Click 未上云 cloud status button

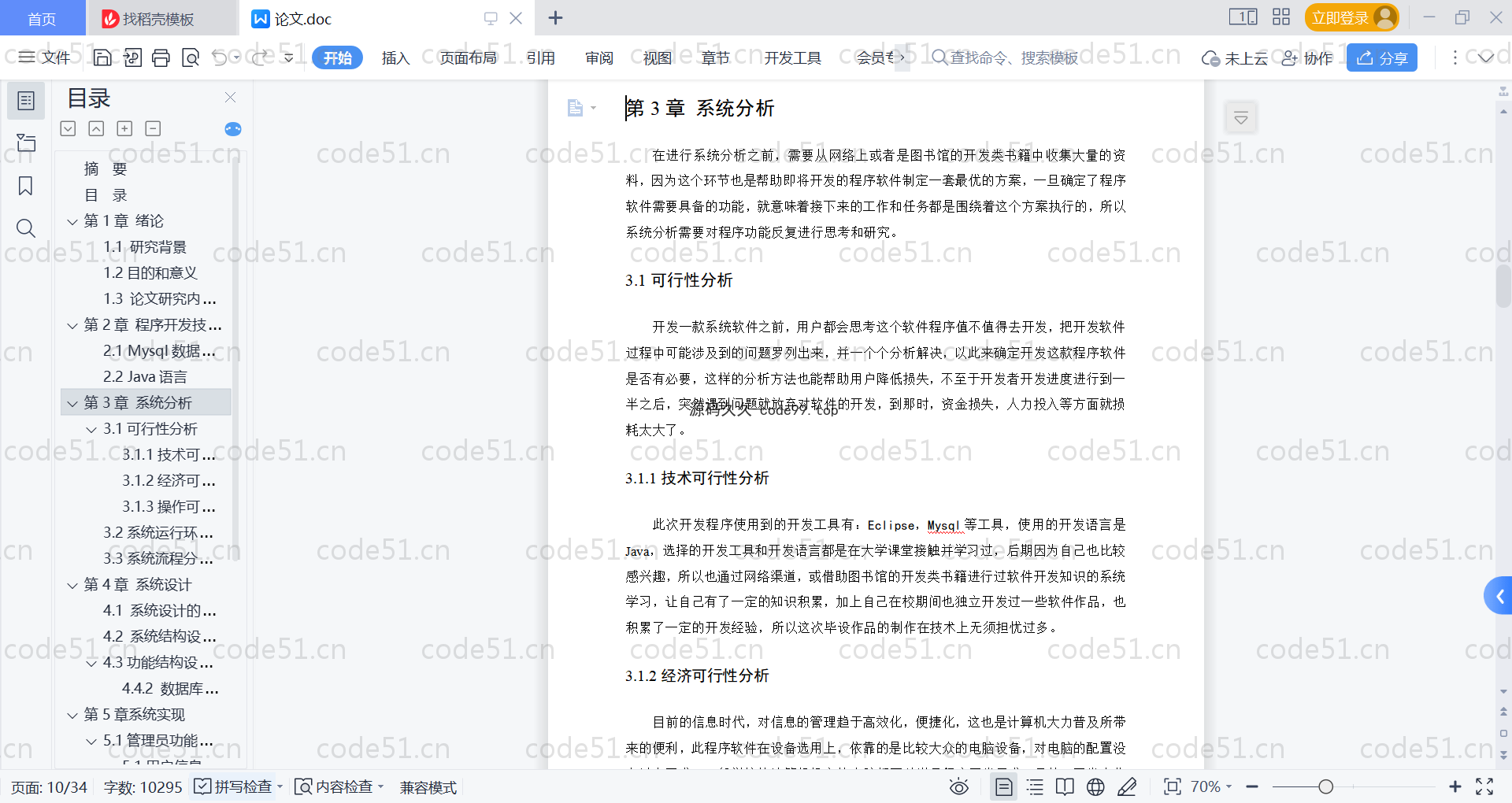1234,58
